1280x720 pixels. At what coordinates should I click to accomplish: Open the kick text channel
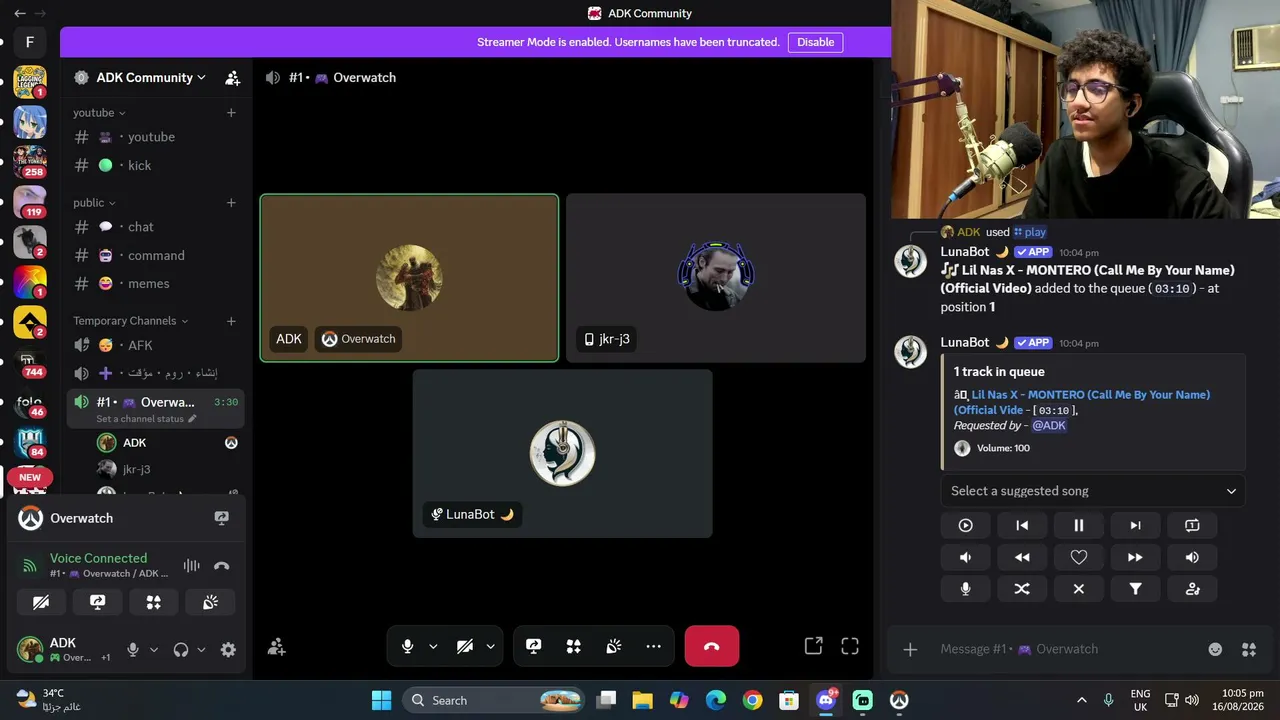pos(155,166)
